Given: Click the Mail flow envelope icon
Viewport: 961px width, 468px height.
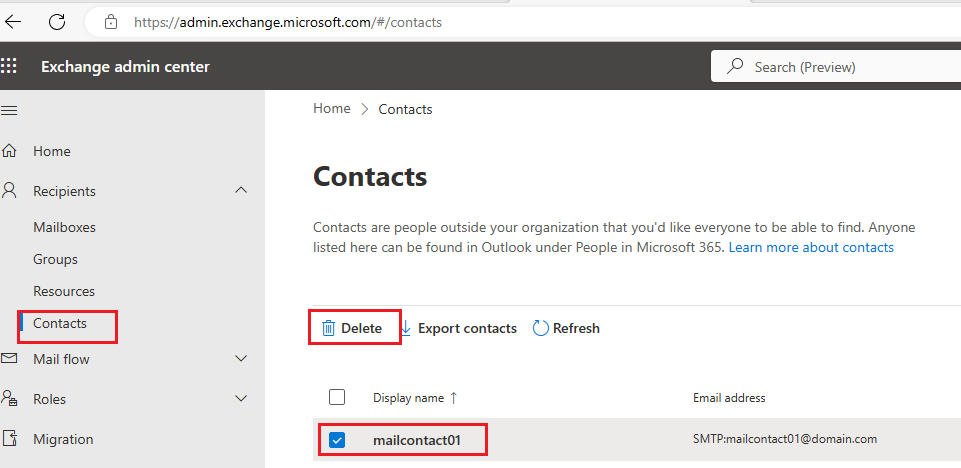Looking at the screenshot, I should coord(9,358).
